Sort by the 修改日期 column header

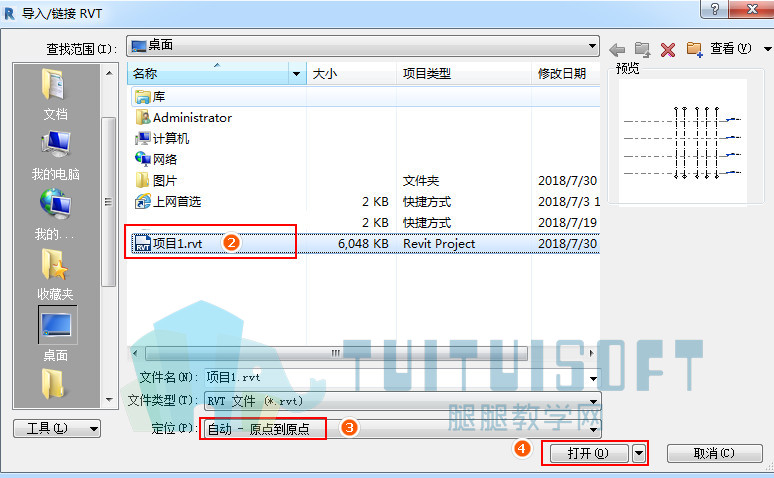point(566,74)
